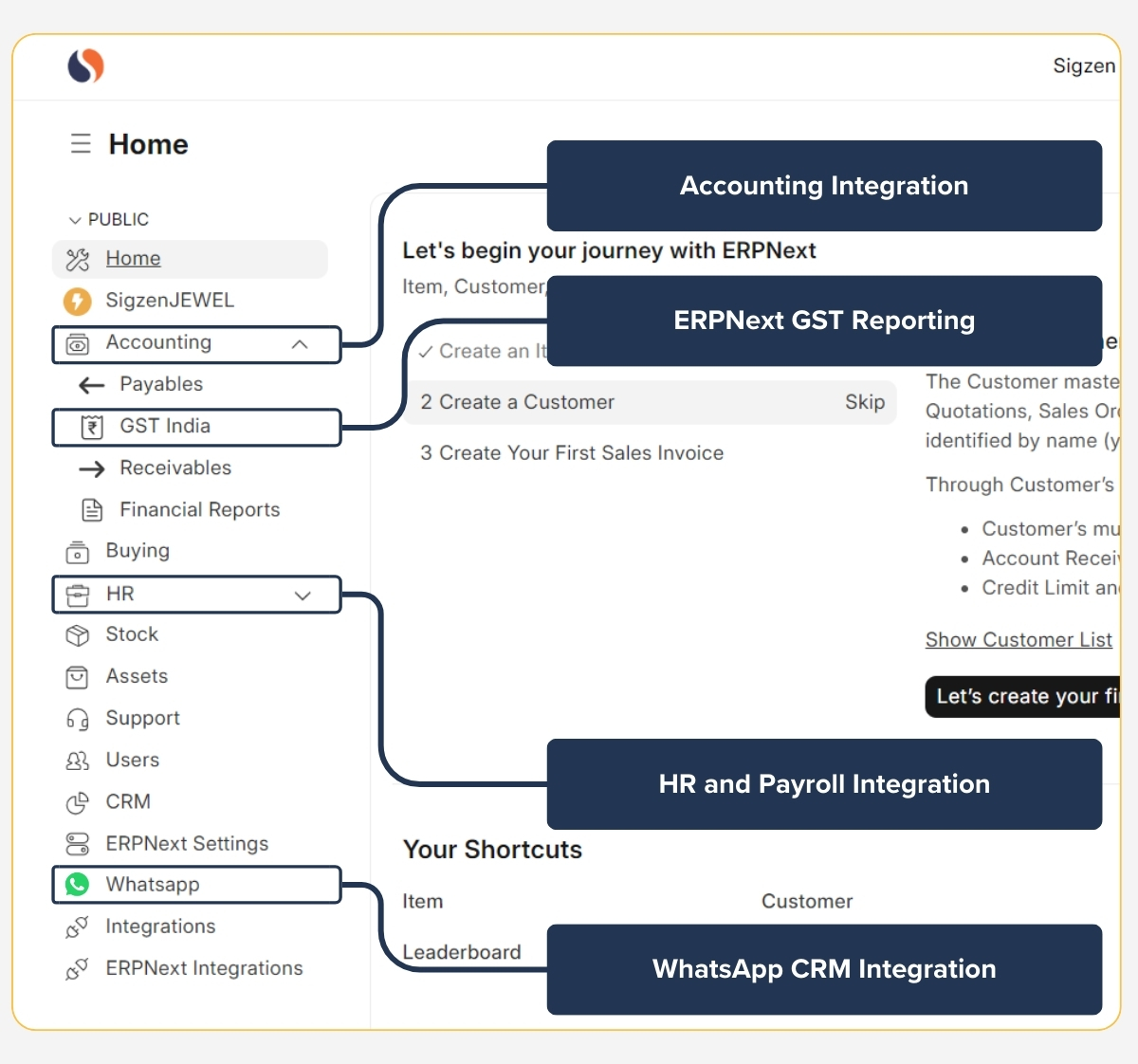Mark the Create a Customer step done
This screenshot has height=1064, width=1138.
click(x=426, y=402)
